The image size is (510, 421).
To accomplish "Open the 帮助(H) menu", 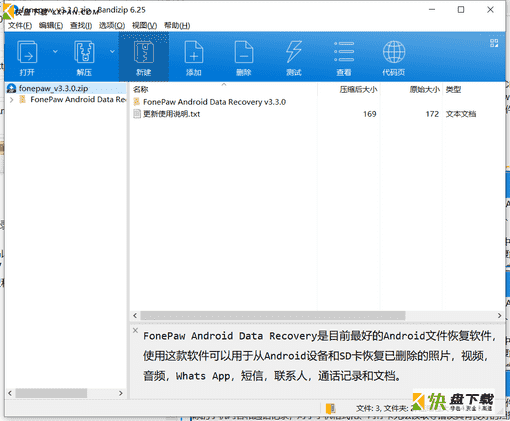I will point(177,25).
